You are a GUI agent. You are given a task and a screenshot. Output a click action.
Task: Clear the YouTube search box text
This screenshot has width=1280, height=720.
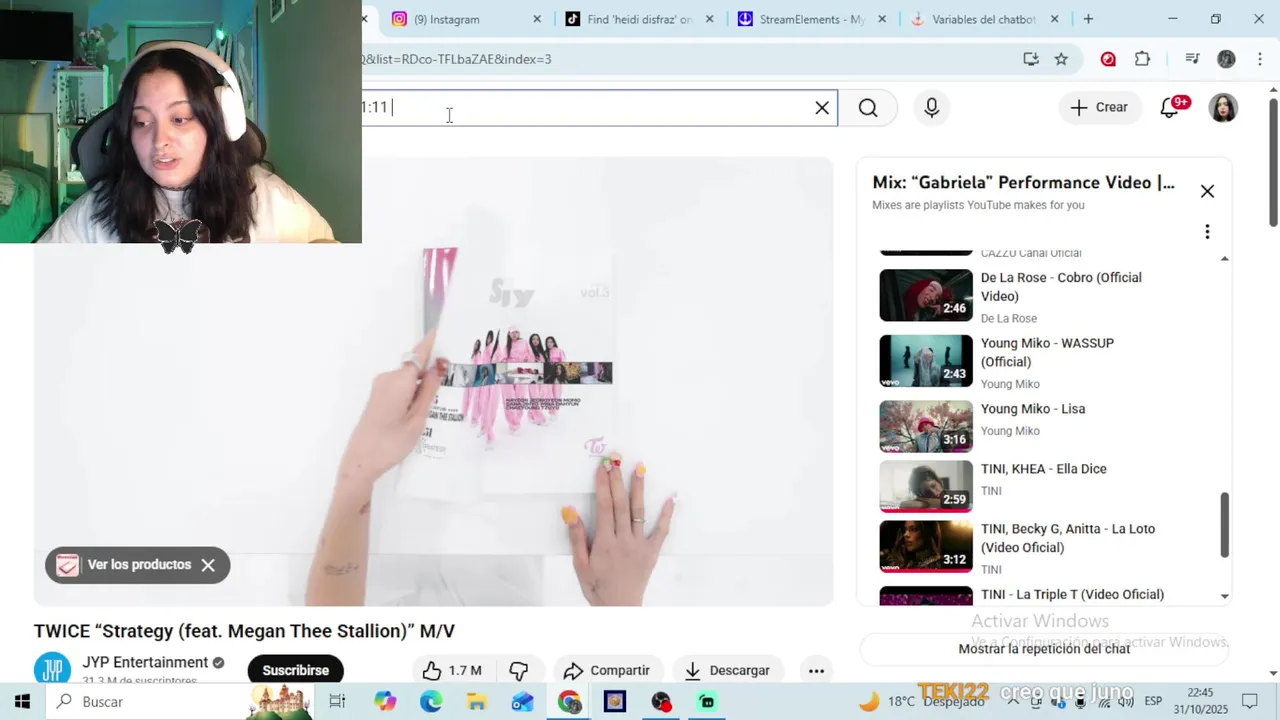tap(822, 108)
